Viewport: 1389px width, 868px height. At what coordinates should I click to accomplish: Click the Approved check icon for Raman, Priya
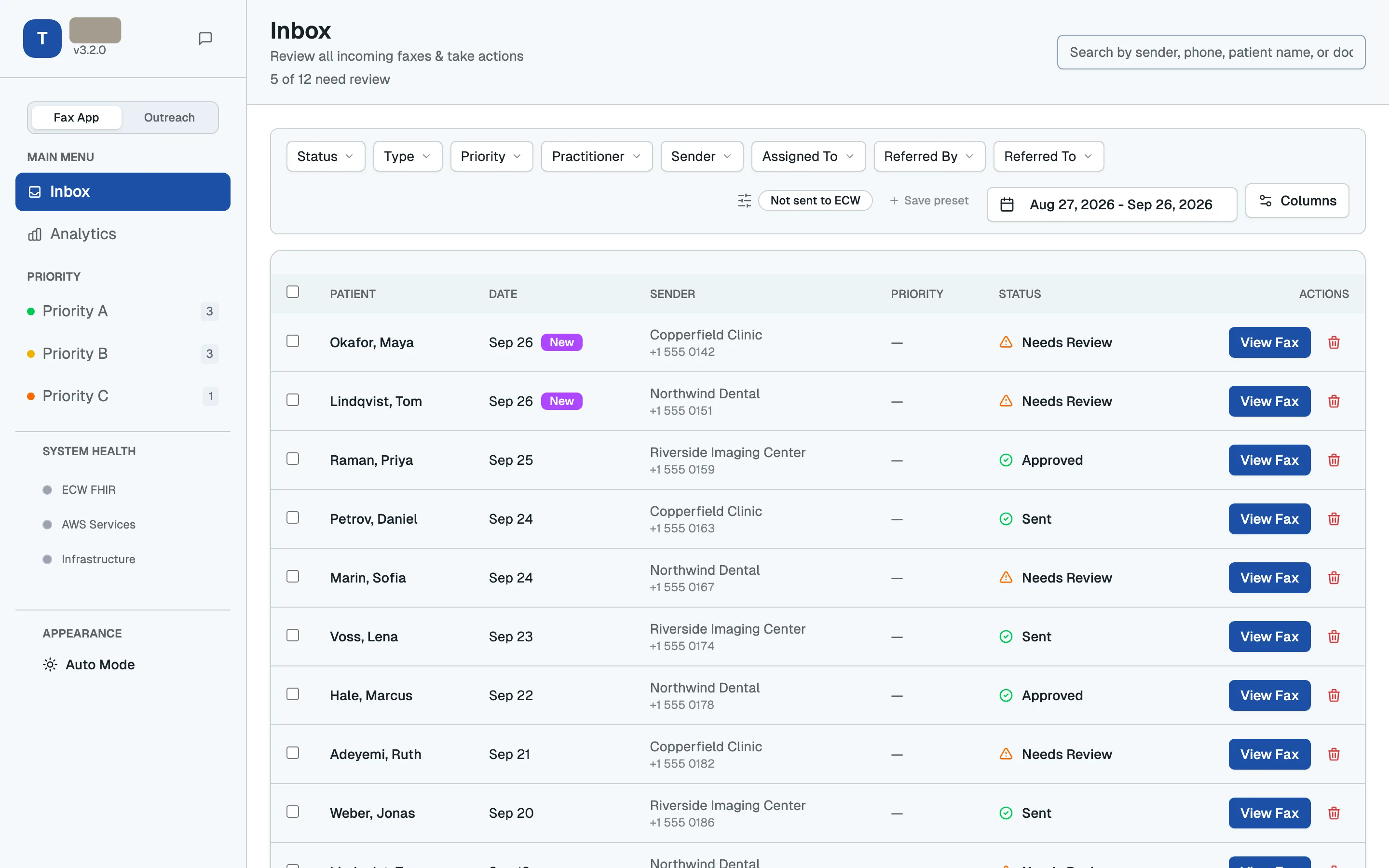(x=1006, y=460)
